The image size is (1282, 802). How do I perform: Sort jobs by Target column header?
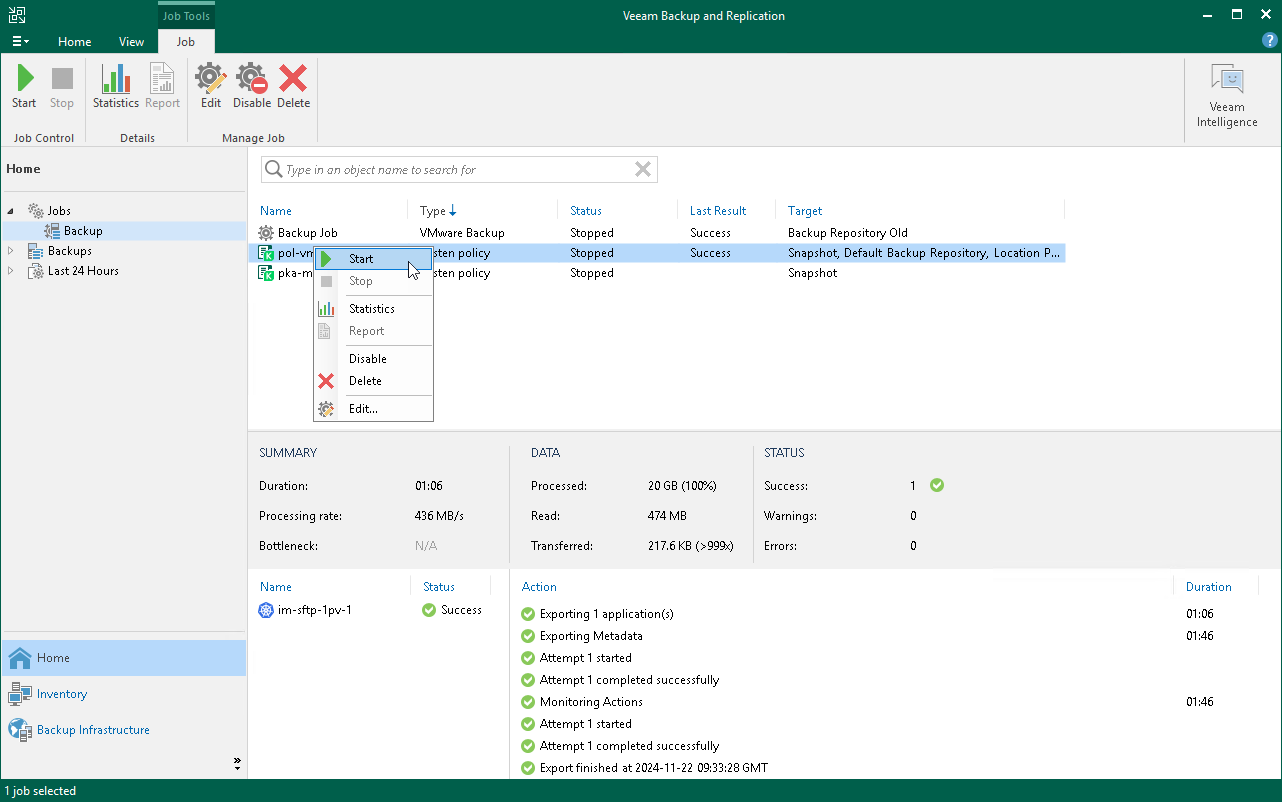[x=805, y=211]
